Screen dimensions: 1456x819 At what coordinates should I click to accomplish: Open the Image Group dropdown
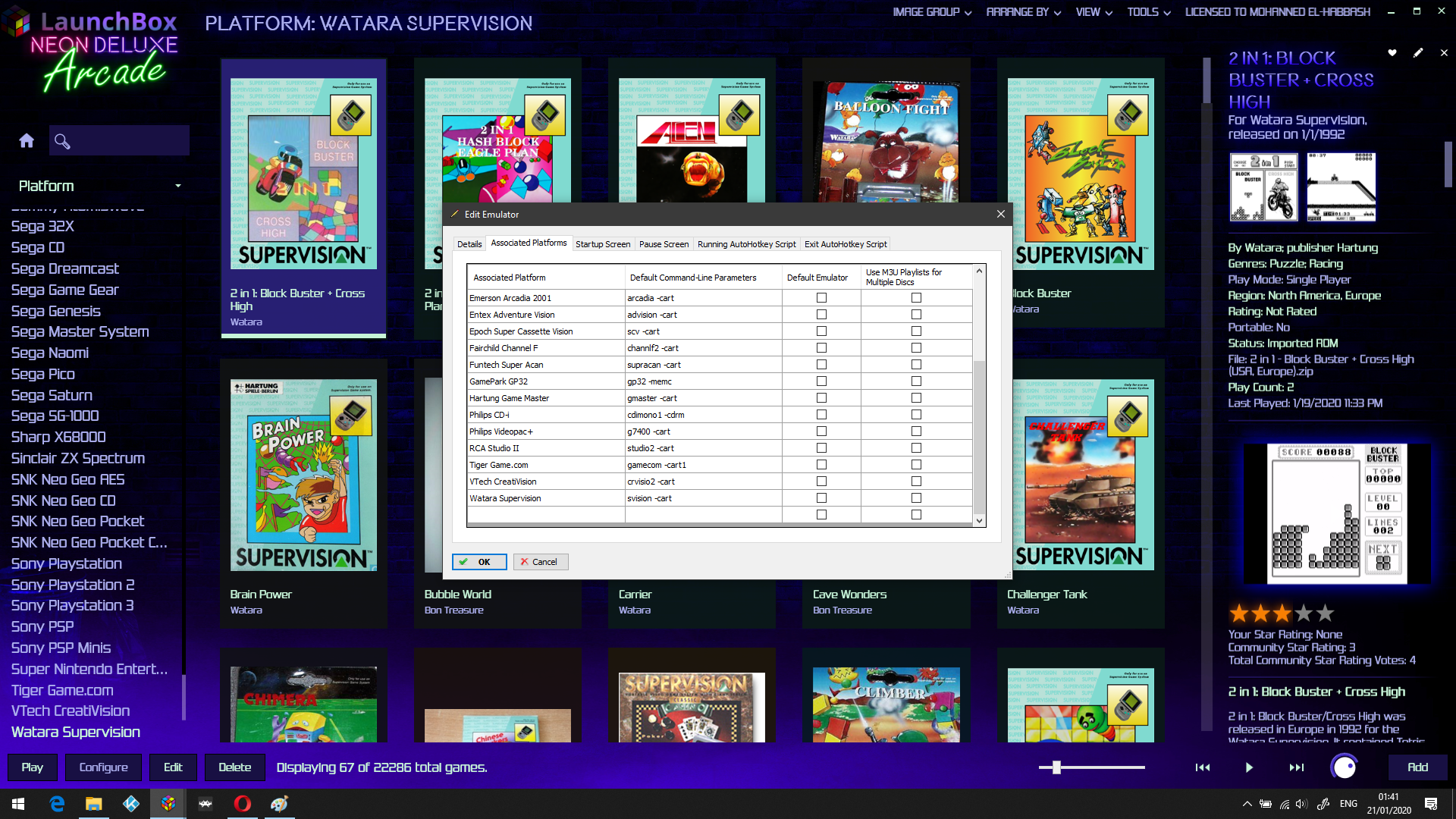[932, 12]
